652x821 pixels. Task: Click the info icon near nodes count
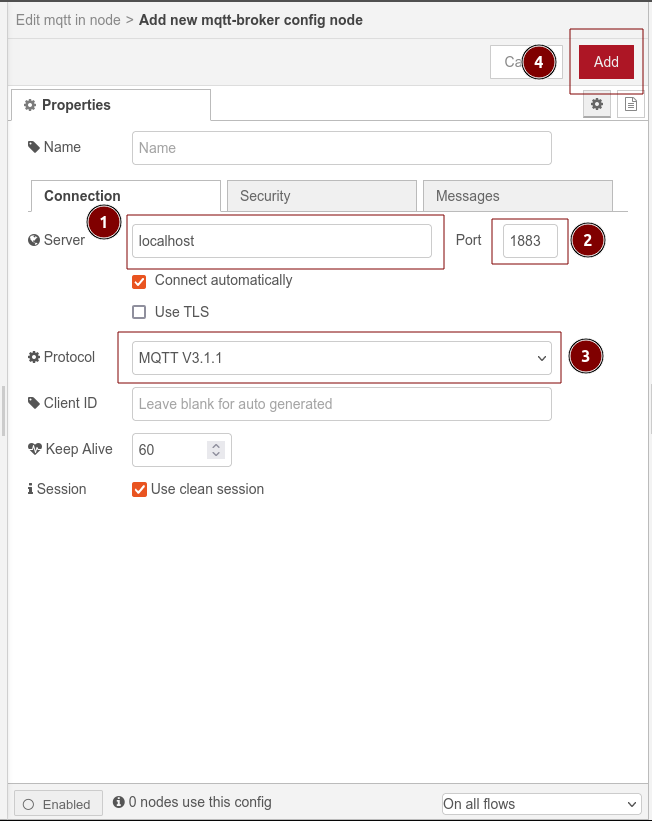coord(119,802)
